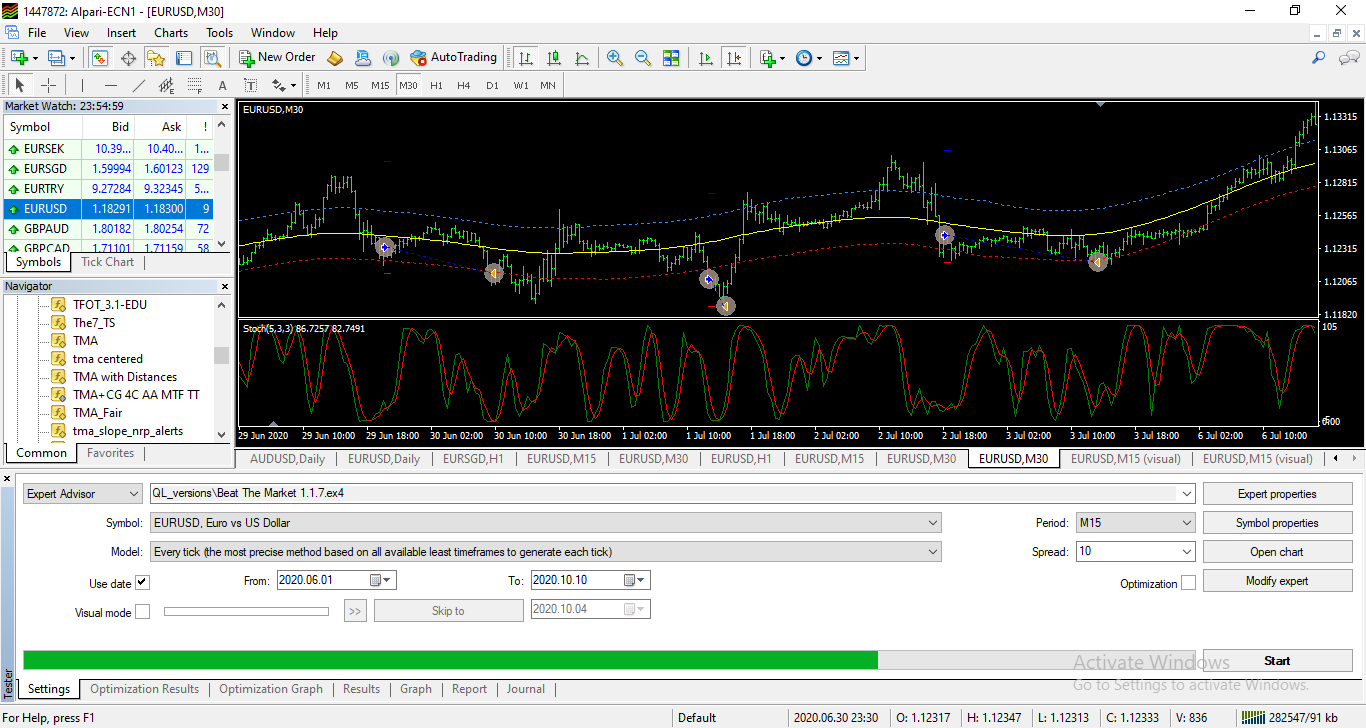Select the crosshair tool
This screenshot has height=728, width=1366.
click(x=48, y=85)
